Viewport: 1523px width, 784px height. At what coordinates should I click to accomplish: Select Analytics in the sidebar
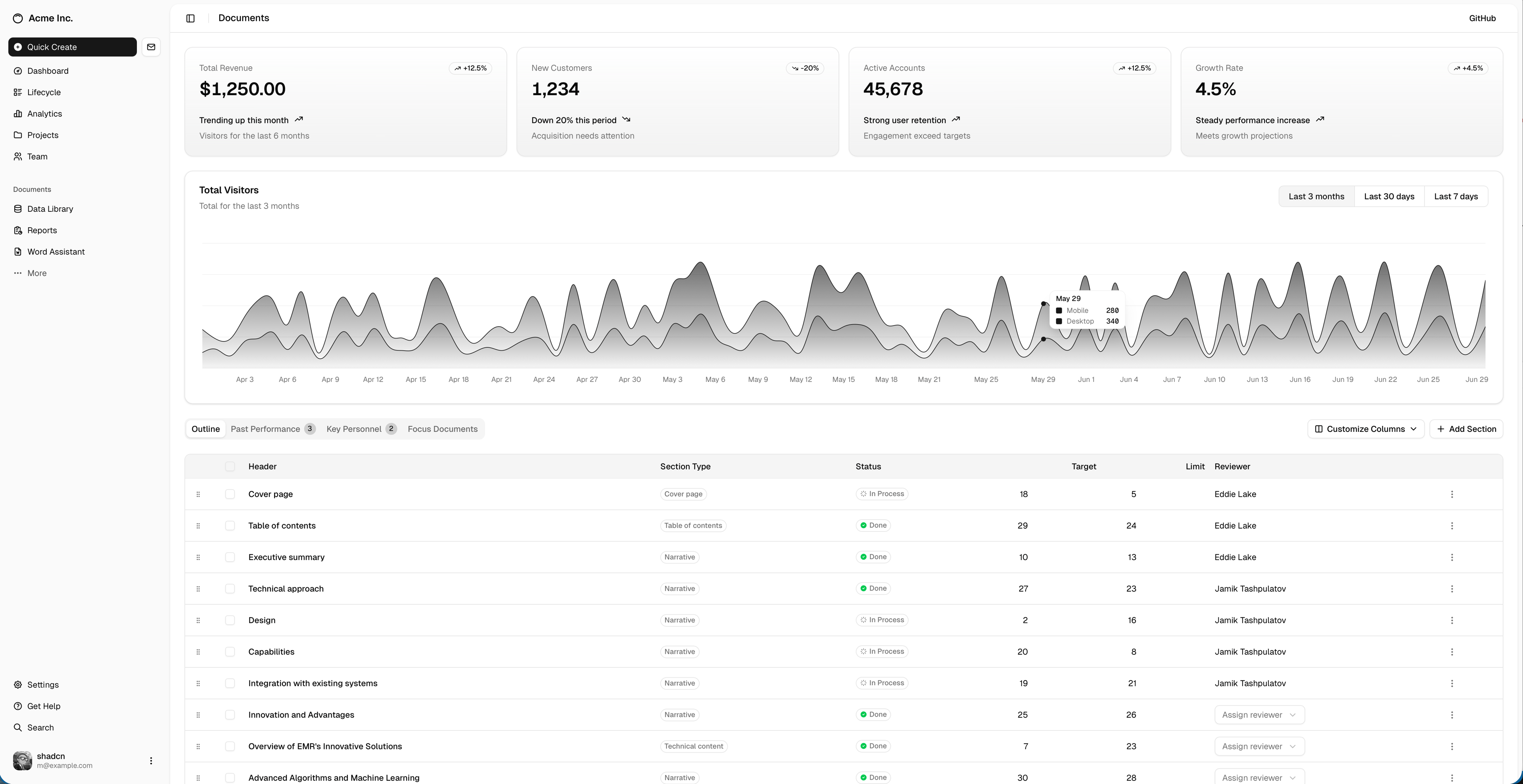click(45, 113)
